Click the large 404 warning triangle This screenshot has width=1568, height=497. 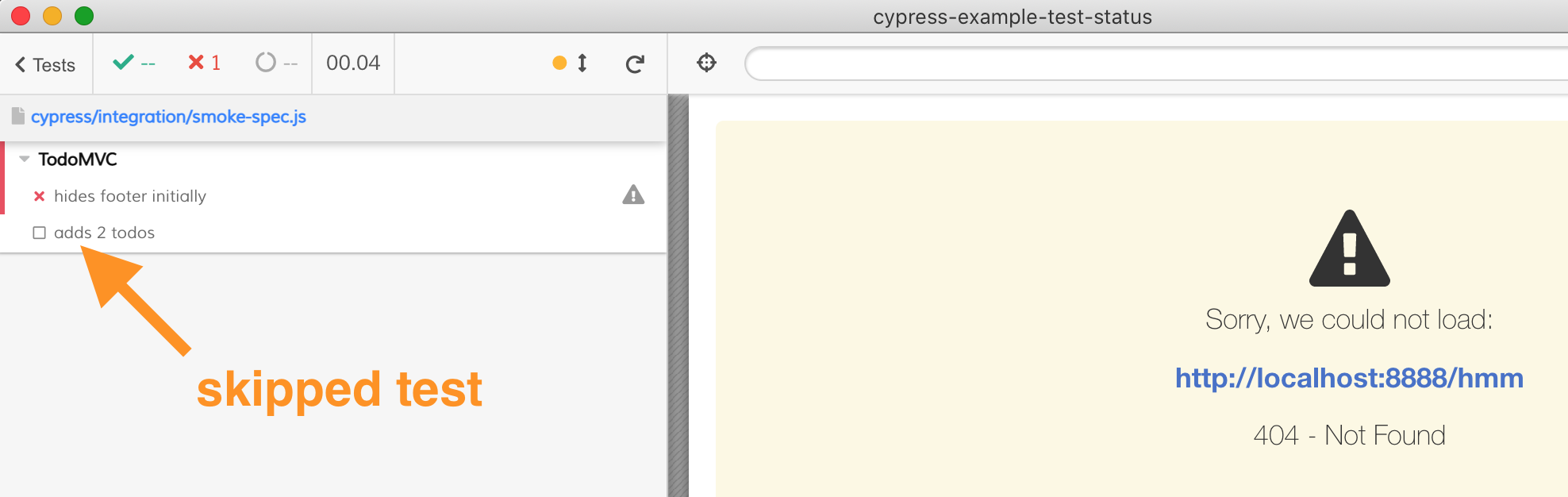(x=1349, y=249)
